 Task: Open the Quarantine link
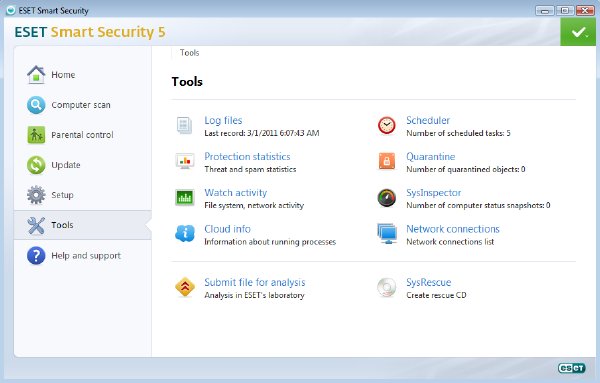pos(430,156)
